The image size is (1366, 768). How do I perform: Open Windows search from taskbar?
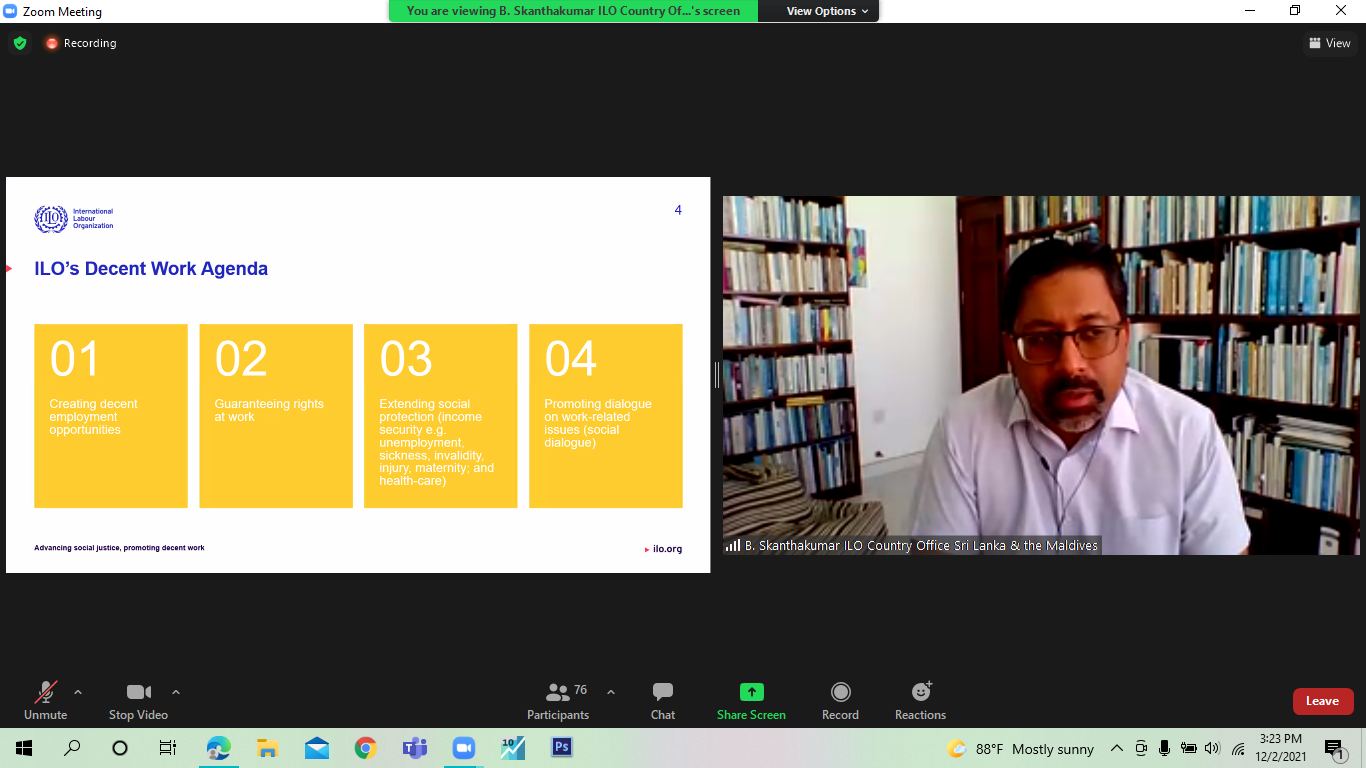[x=72, y=748]
